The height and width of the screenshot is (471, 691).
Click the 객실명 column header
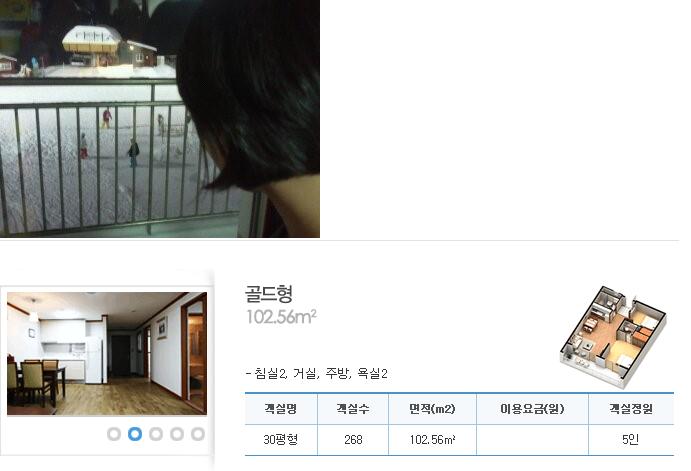point(281,409)
